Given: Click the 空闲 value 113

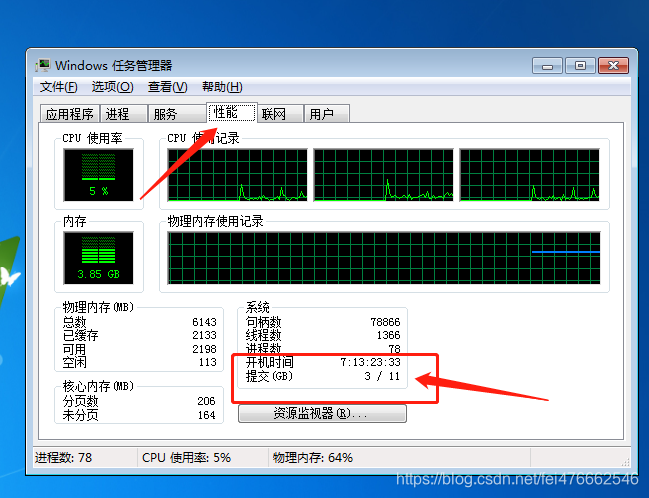Looking at the screenshot, I should pyautogui.click(x=207, y=362).
